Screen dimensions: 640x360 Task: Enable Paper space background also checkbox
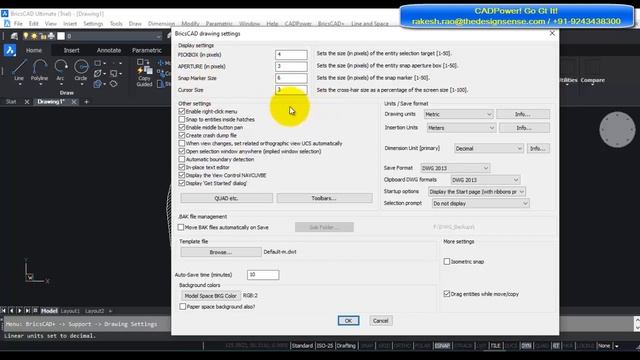(x=182, y=307)
